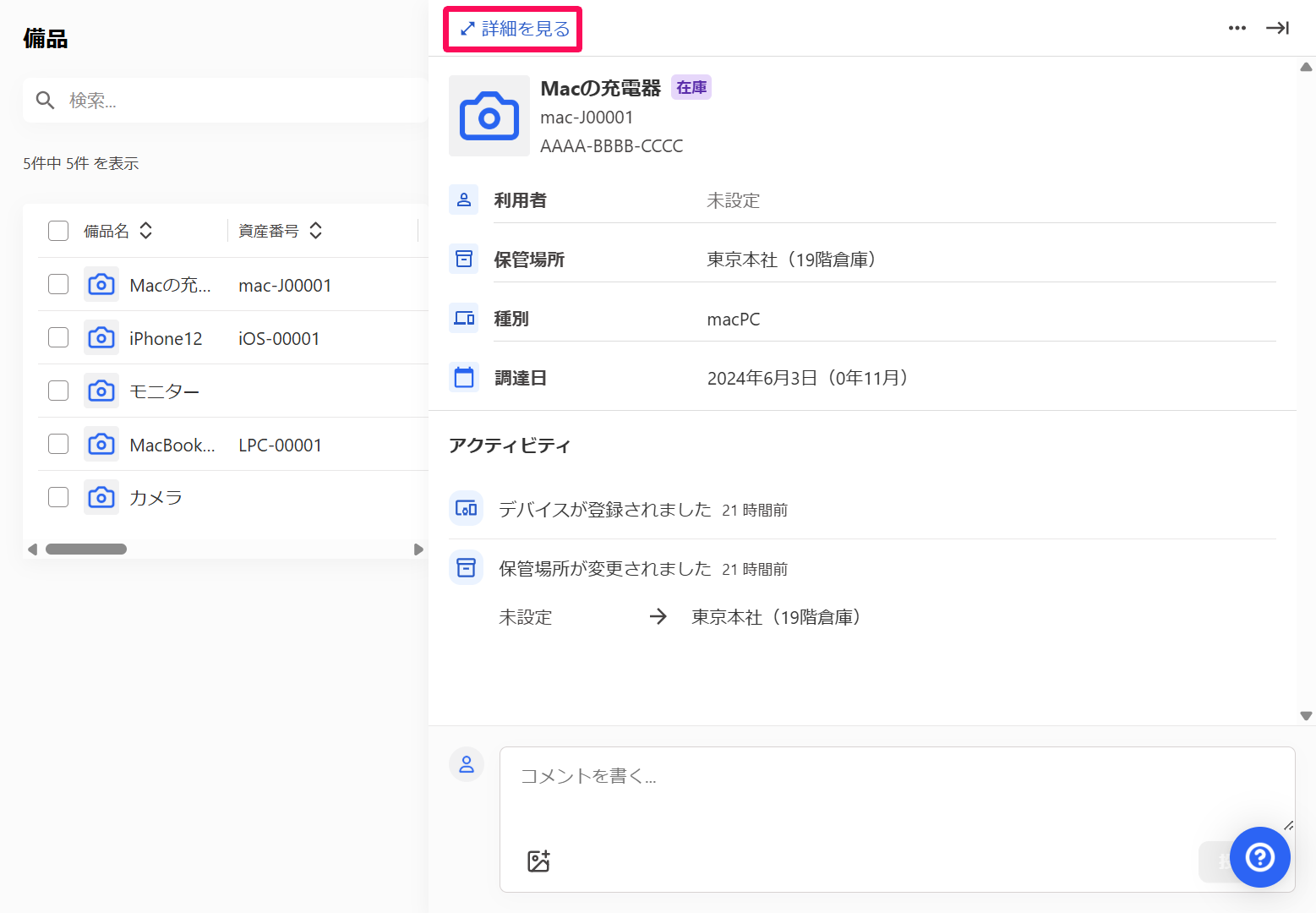Viewport: 1316px width, 913px height.
Task: Click asset number iOS-00001
Action: (279, 339)
